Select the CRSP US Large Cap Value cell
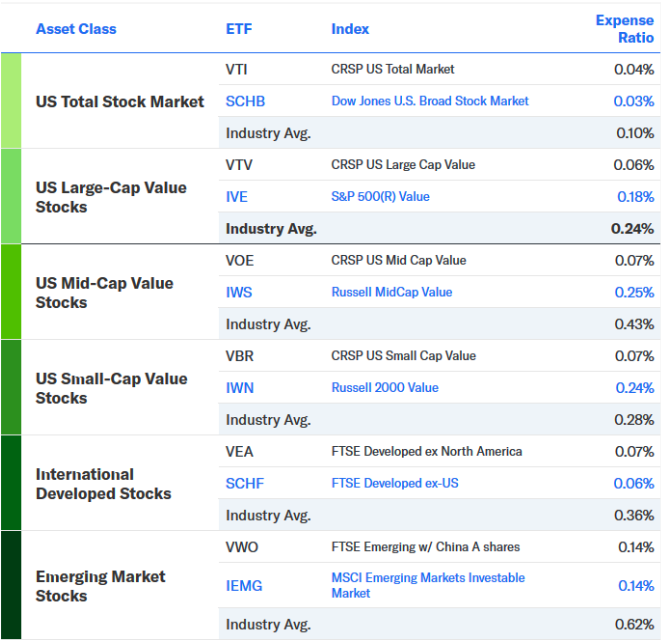The height and width of the screenshot is (640, 661). [x=403, y=164]
